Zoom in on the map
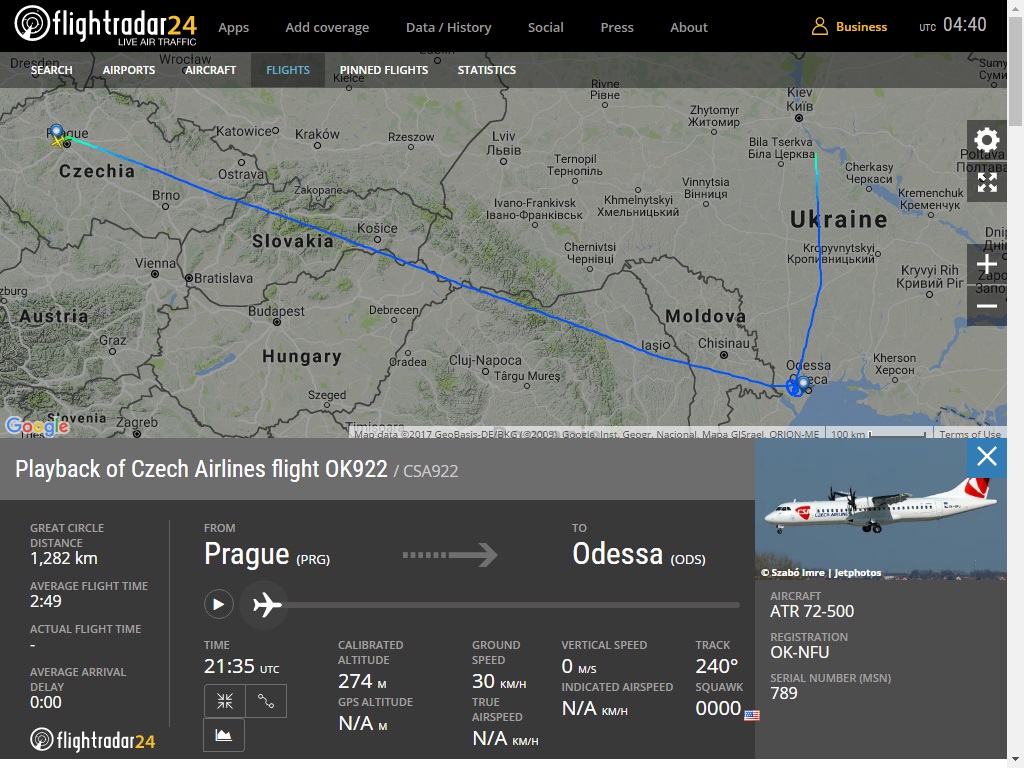1024x768 pixels. point(987,264)
